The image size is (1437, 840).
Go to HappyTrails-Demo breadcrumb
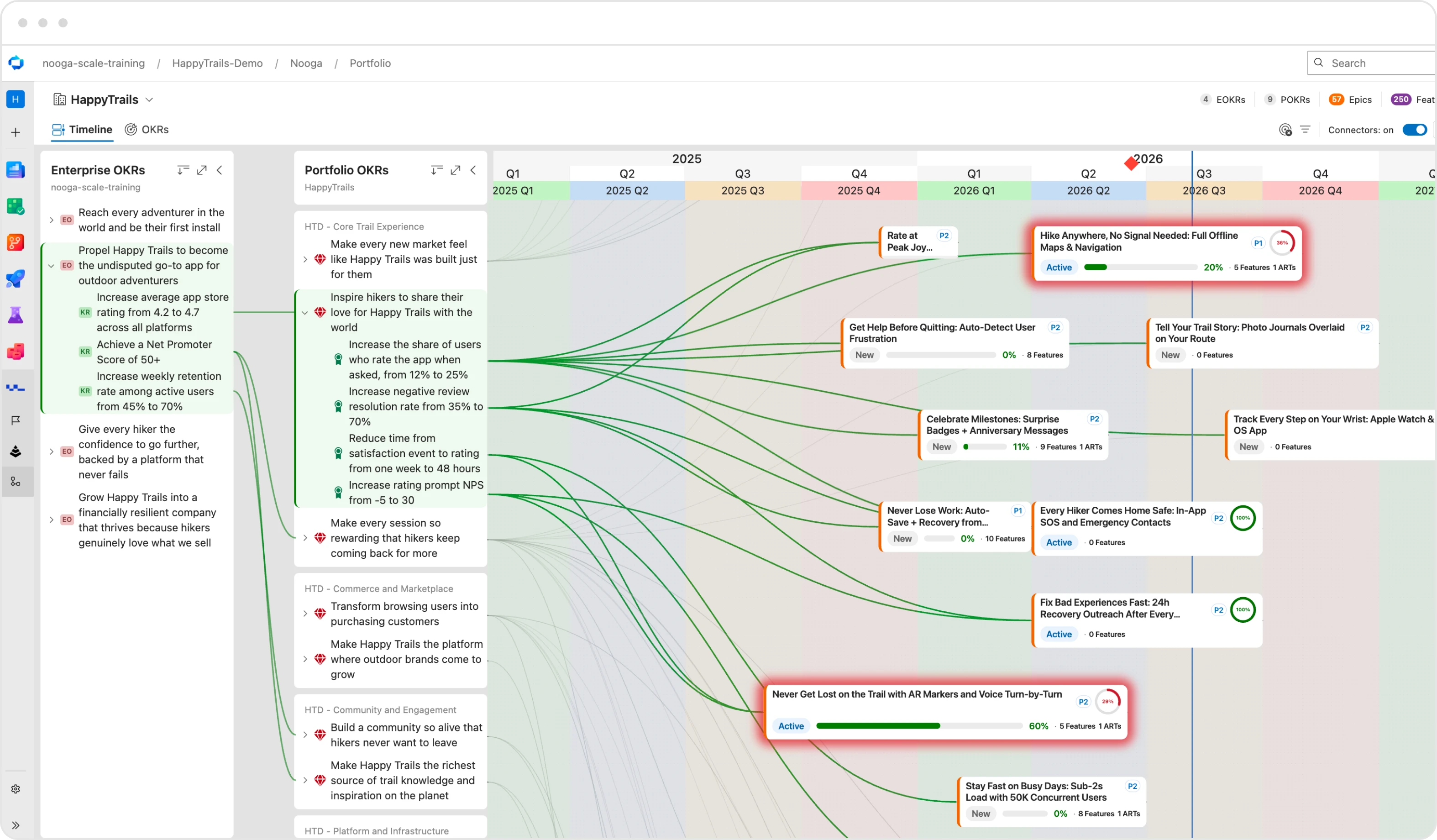click(217, 63)
